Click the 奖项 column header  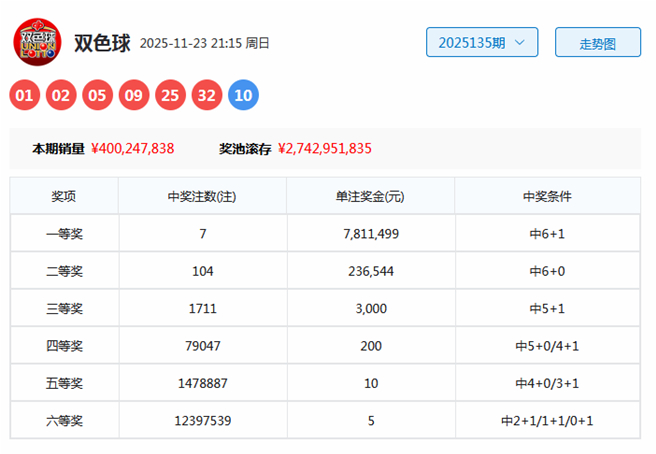click(x=64, y=196)
